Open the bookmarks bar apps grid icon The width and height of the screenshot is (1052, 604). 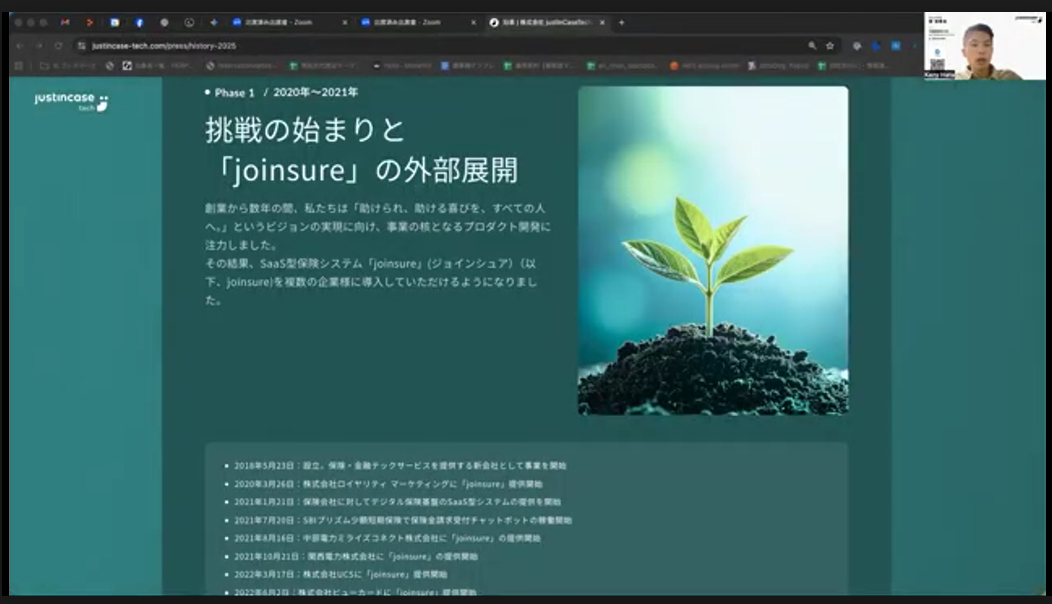(20, 66)
